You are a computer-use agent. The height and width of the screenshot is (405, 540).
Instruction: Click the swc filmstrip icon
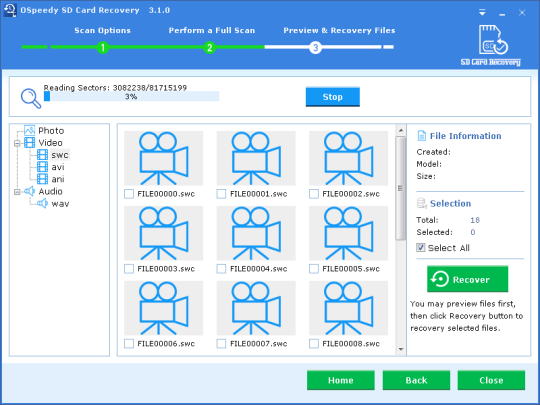tap(42, 155)
